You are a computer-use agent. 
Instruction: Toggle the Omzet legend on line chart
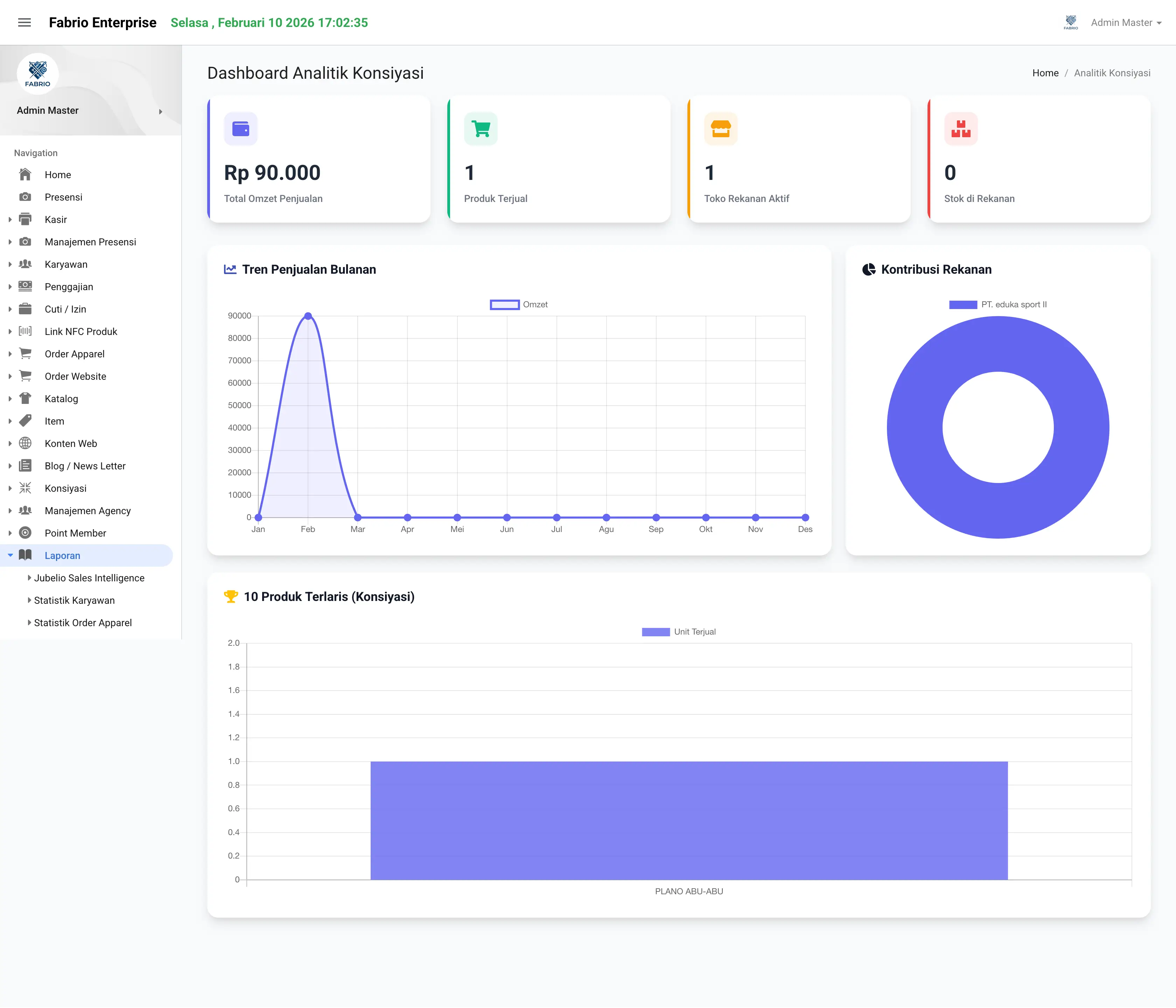519,304
